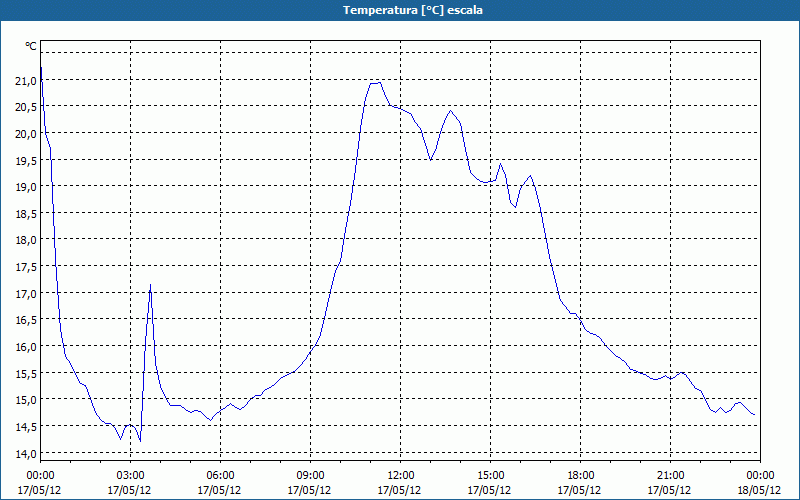
Task: Click the "Temperatura [°C] escala" chart title
Action: pos(413,10)
